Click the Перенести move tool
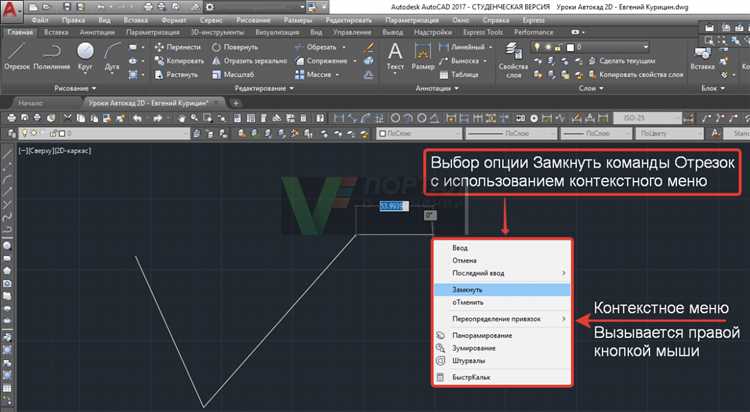This screenshot has width=750, height=412. click(x=180, y=47)
